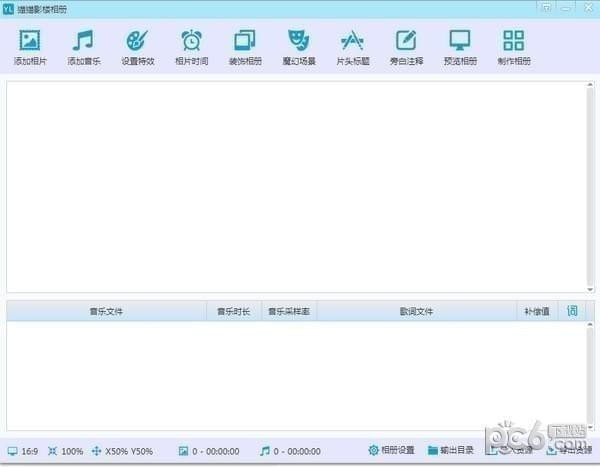The image size is (600, 467).
Task: Adjust the 100% zoom scale setting
Action: (x=66, y=451)
